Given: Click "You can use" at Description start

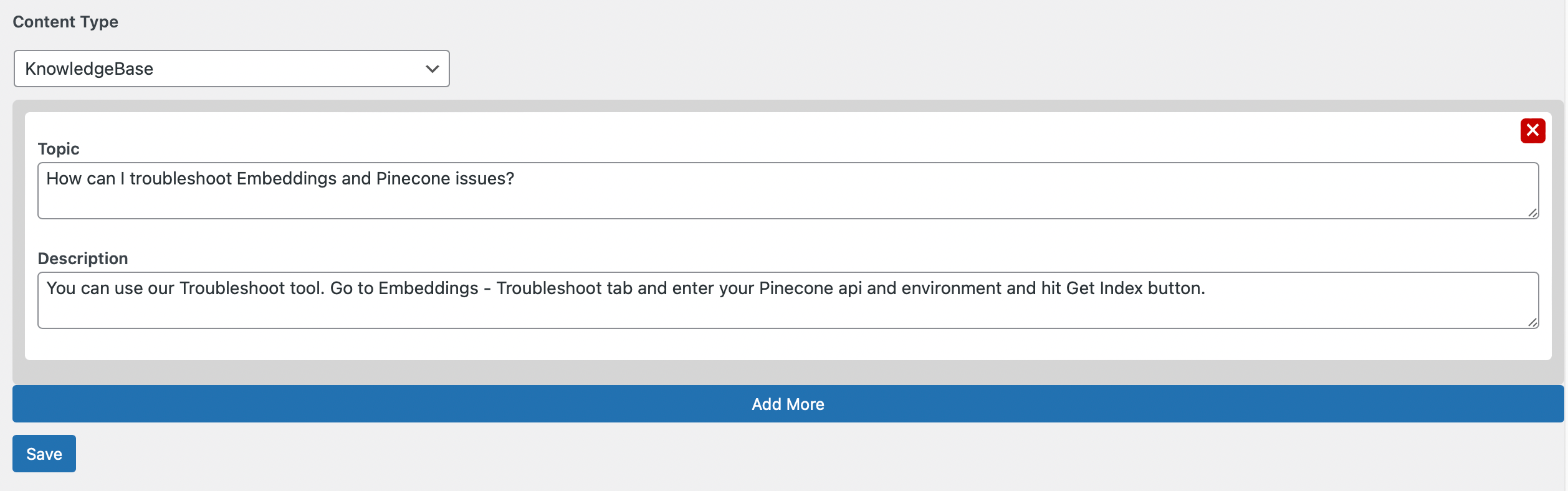Looking at the screenshot, I should tap(95, 288).
